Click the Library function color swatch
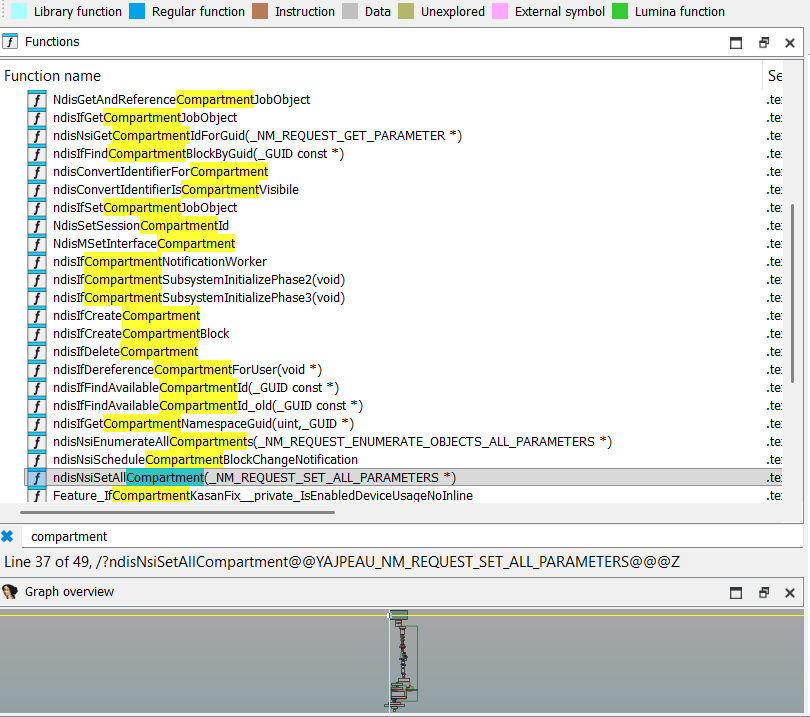The height and width of the screenshot is (717, 810). 19,12
